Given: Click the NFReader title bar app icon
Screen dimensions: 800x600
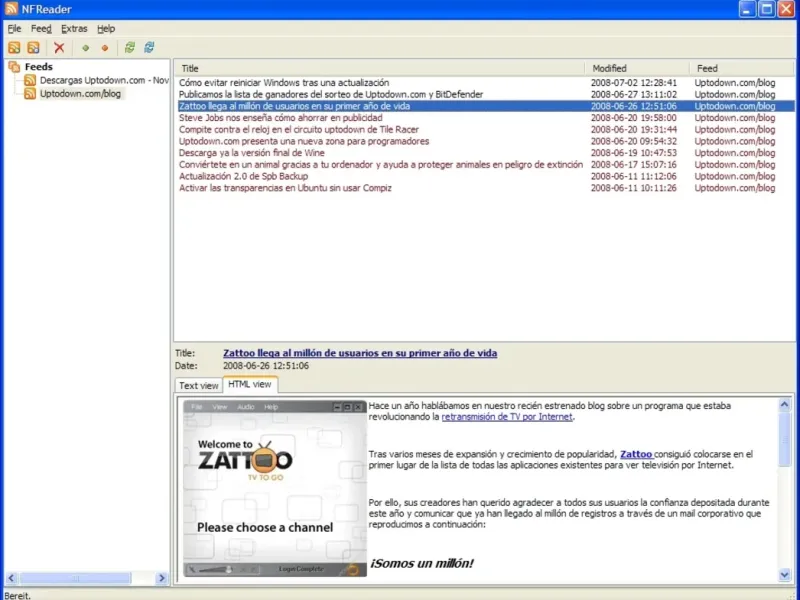Looking at the screenshot, I should pos(11,9).
